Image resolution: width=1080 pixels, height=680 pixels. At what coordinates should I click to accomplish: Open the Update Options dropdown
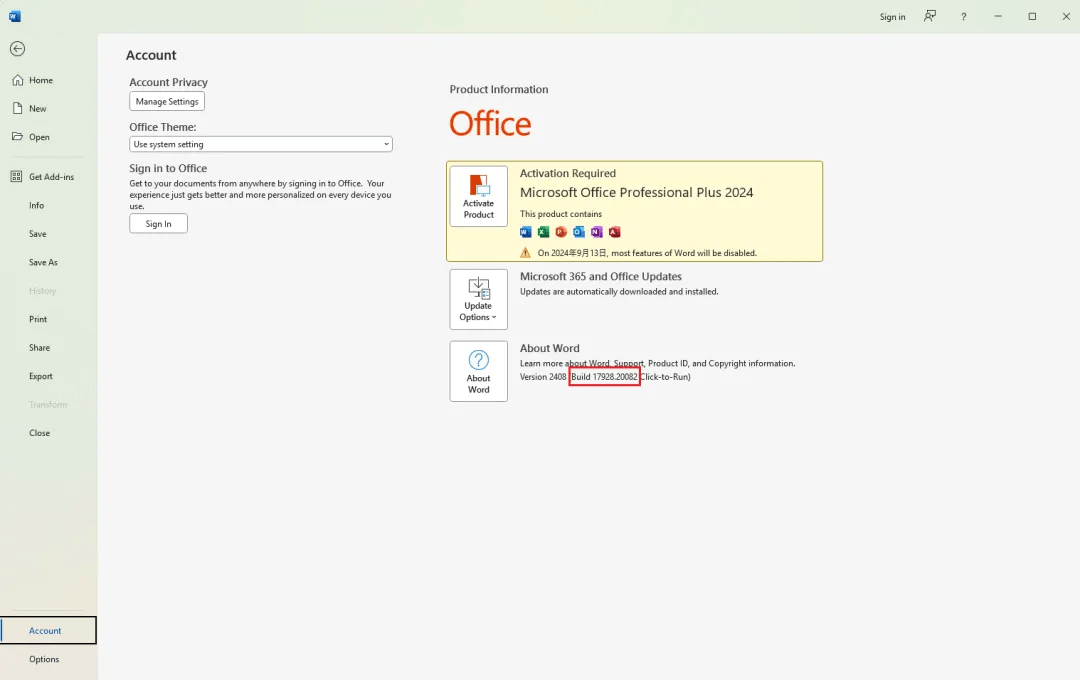point(478,299)
